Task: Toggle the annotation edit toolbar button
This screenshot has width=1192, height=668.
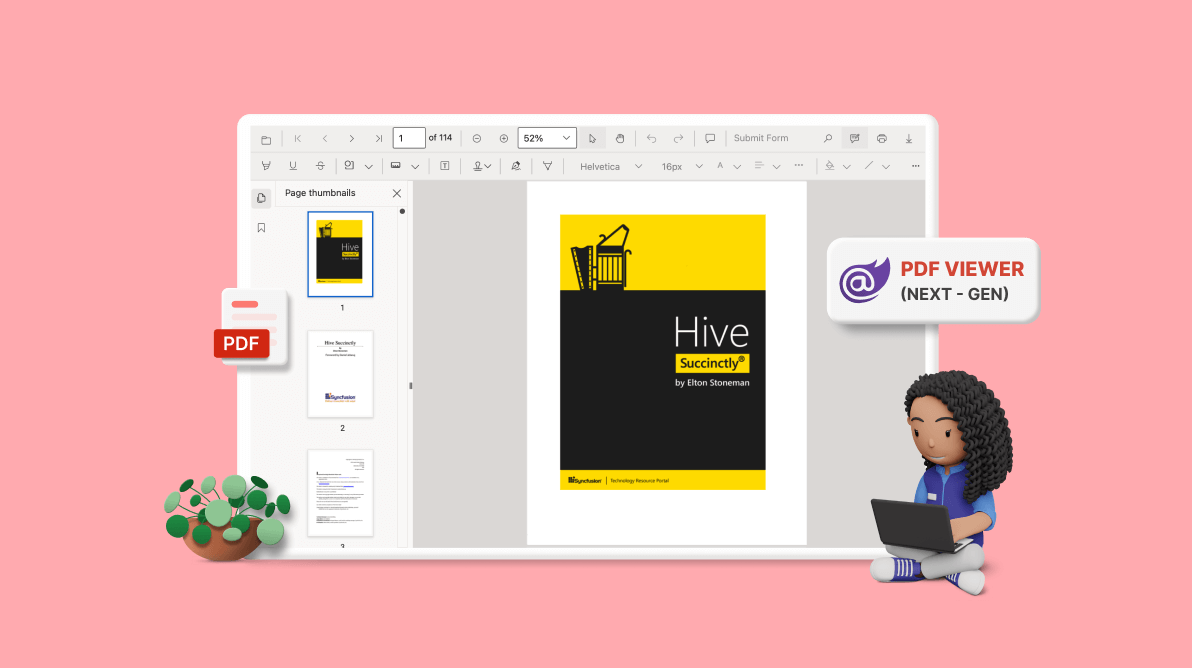Action: tap(854, 139)
